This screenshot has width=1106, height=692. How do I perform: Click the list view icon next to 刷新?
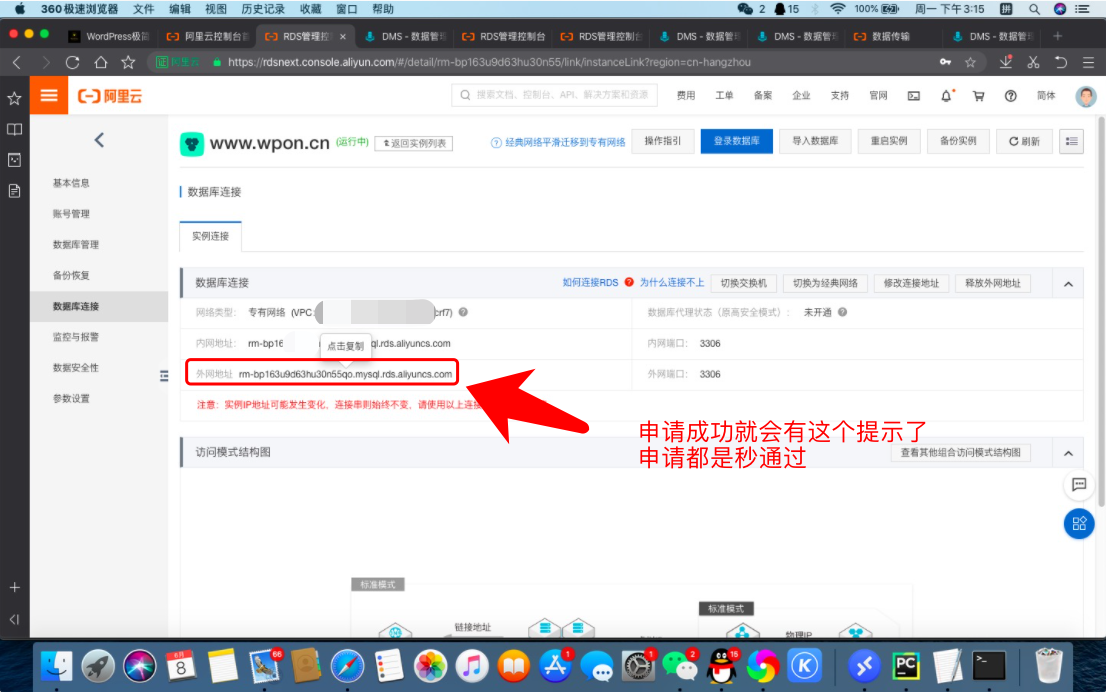pos(1071,142)
